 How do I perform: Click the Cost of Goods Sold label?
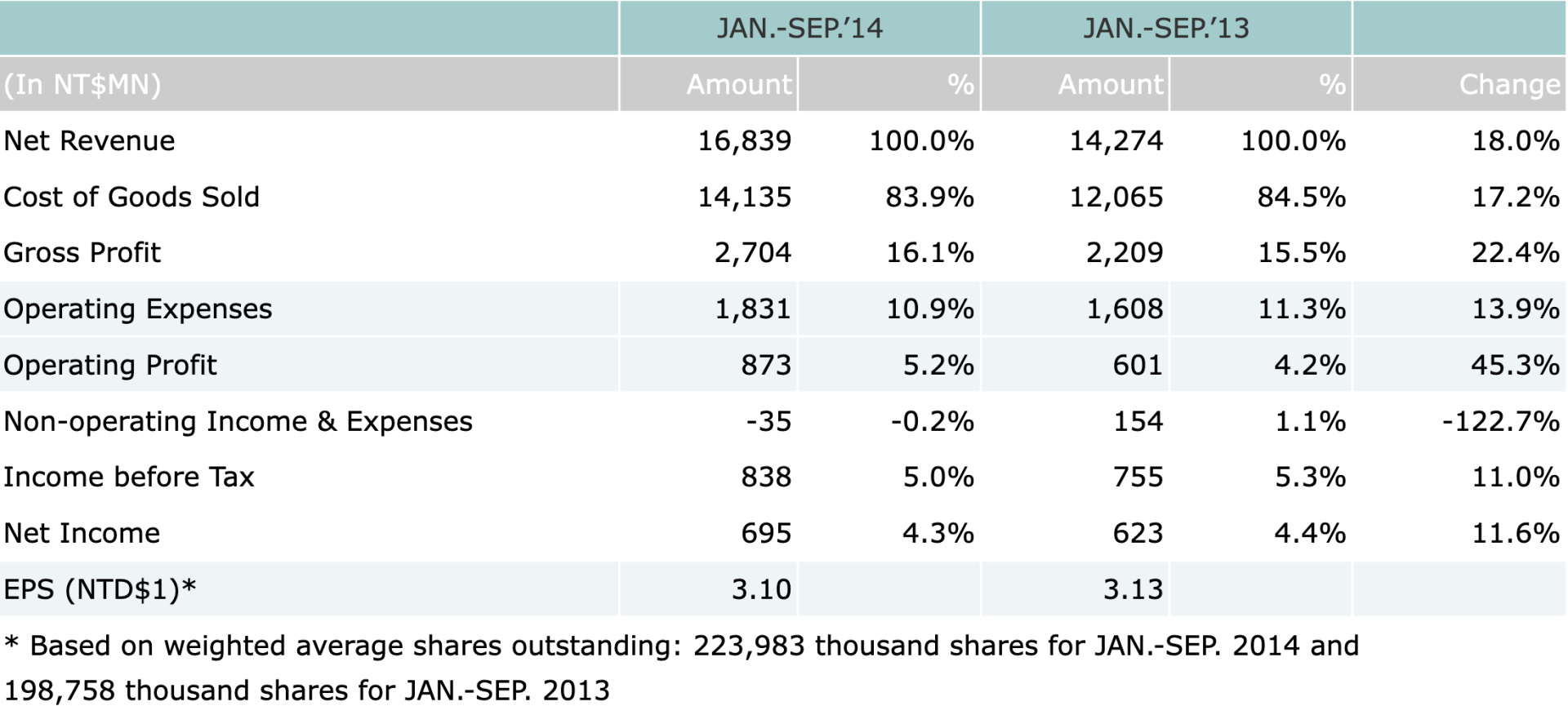131,197
